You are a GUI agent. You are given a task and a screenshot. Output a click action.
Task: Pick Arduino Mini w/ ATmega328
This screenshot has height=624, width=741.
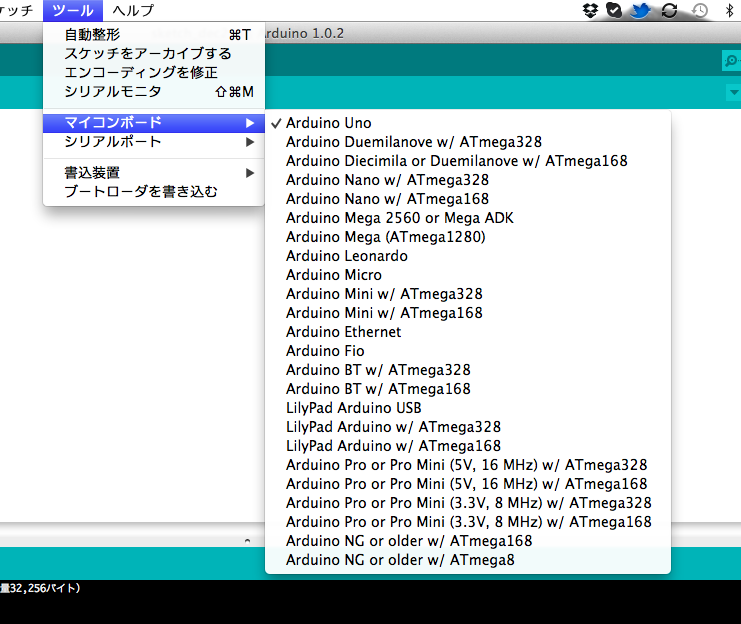[468, 294]
